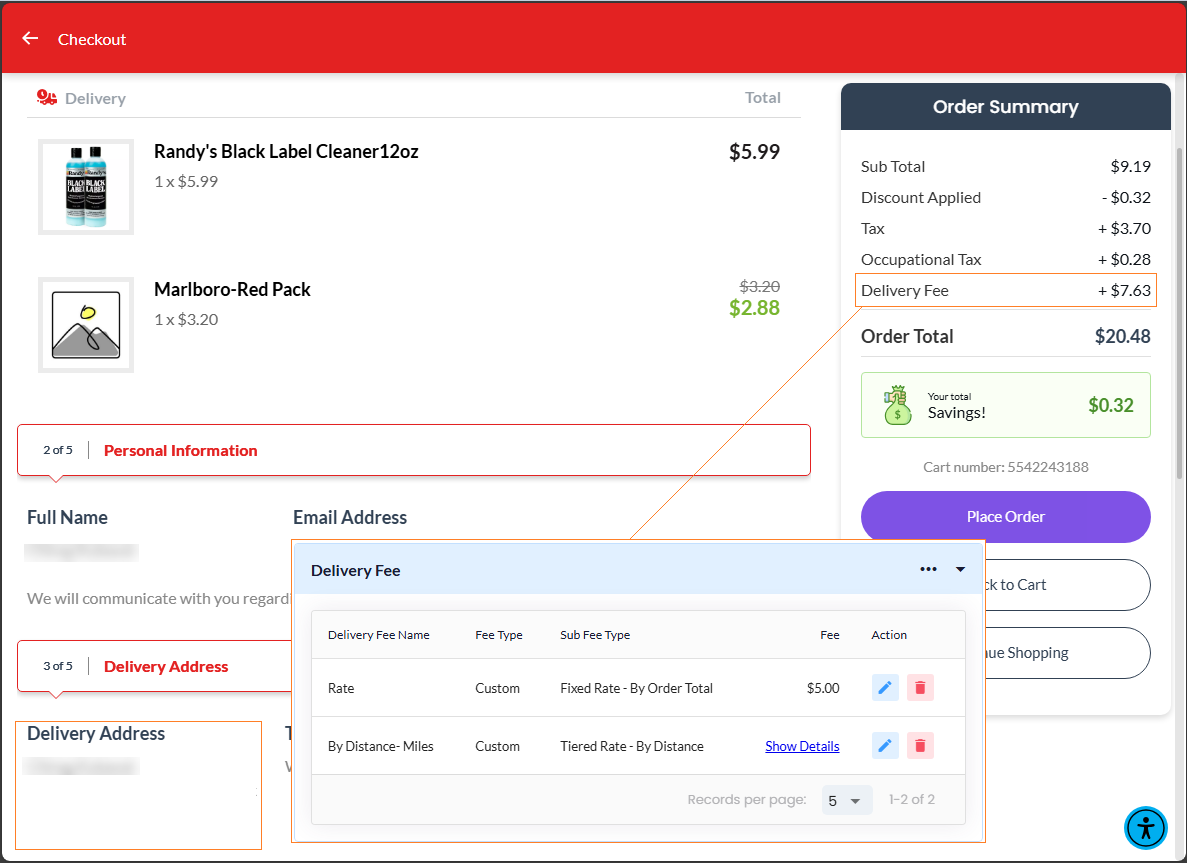Click the discounted price $2.88
1187x863 pixels.
click(754, 308)
